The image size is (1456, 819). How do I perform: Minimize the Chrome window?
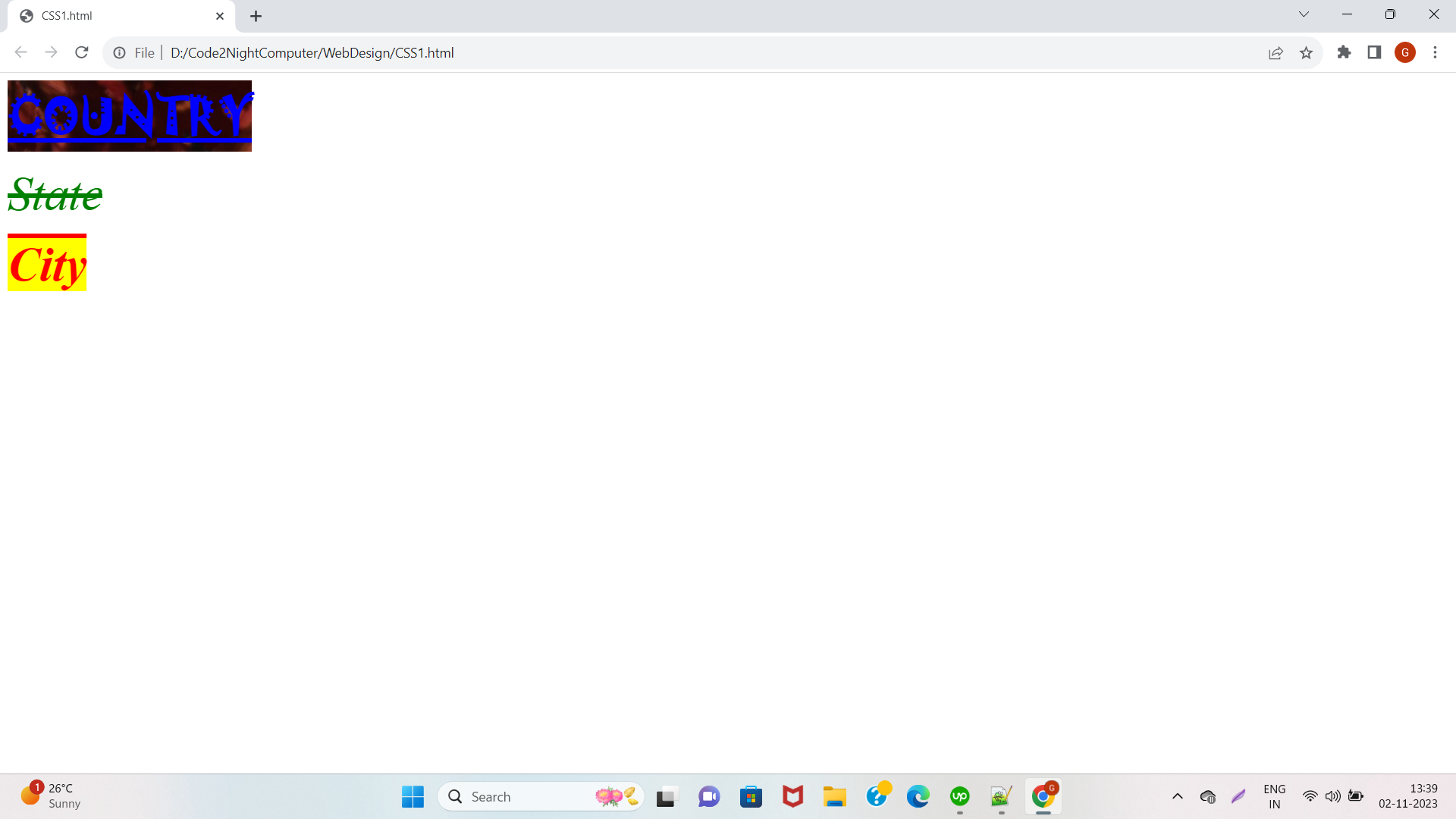pos(1348,14)
